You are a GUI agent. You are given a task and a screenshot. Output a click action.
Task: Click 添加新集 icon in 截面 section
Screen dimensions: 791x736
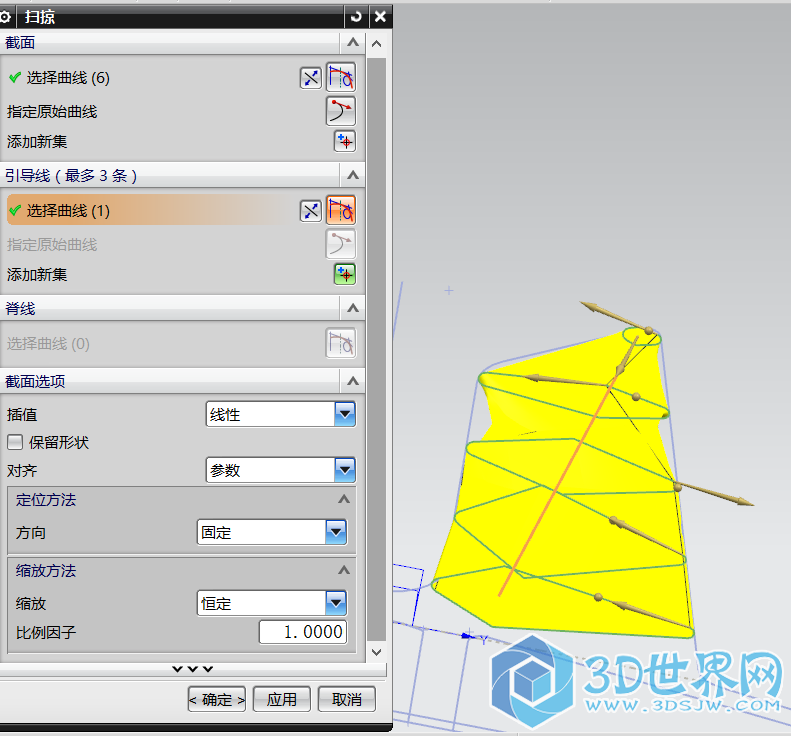345,141
